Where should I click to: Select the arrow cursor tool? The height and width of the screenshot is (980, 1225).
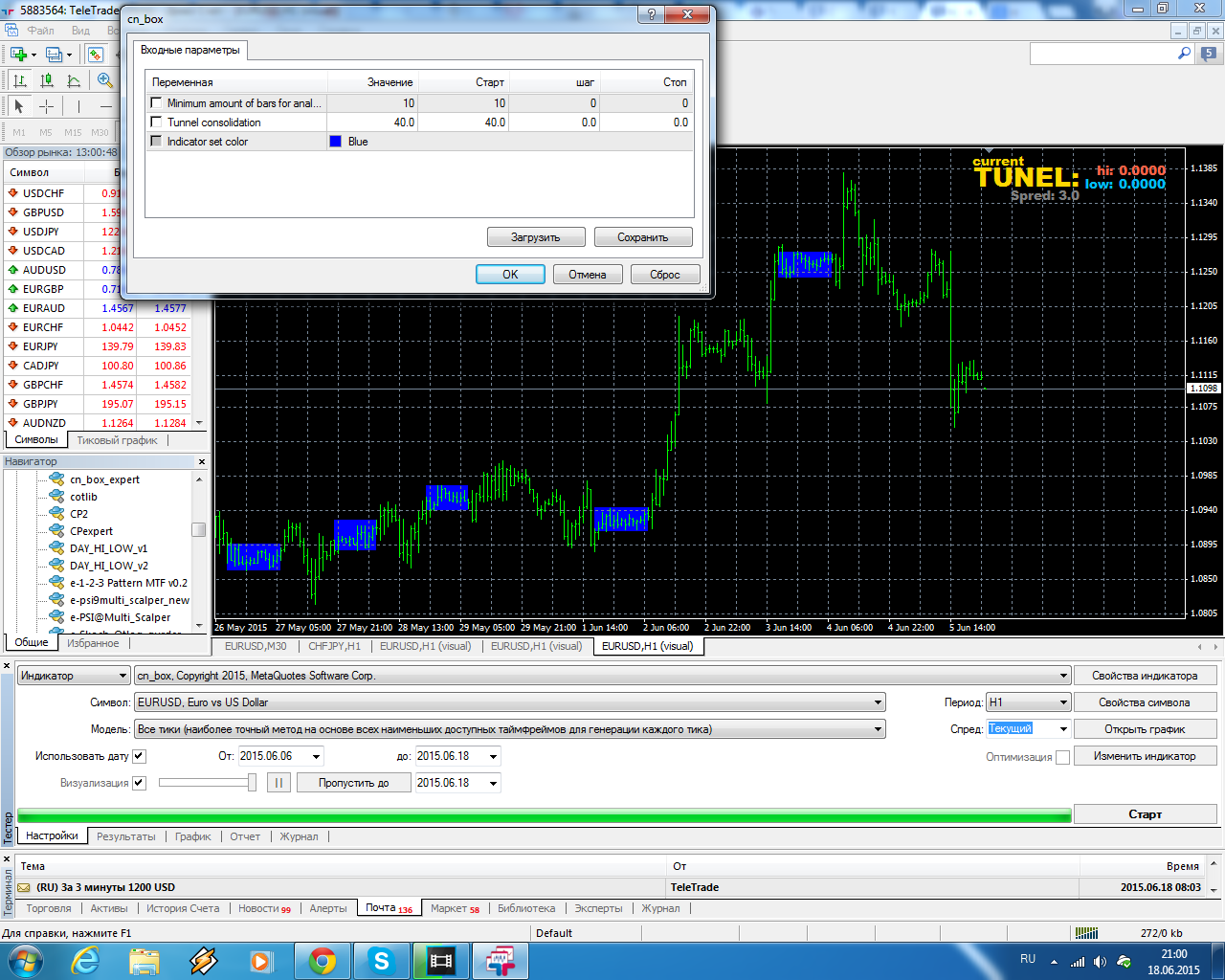click(19, 106)
